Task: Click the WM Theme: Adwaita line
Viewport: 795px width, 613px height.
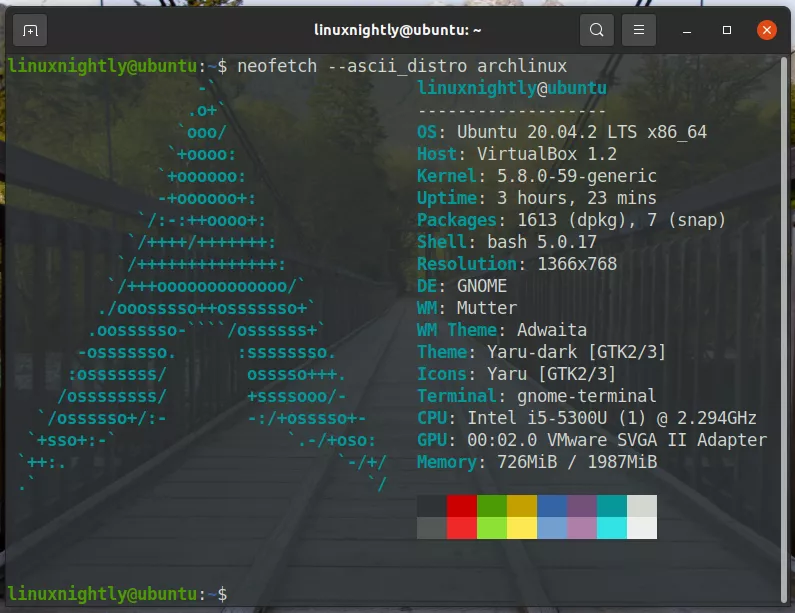Action: (502, 330)
